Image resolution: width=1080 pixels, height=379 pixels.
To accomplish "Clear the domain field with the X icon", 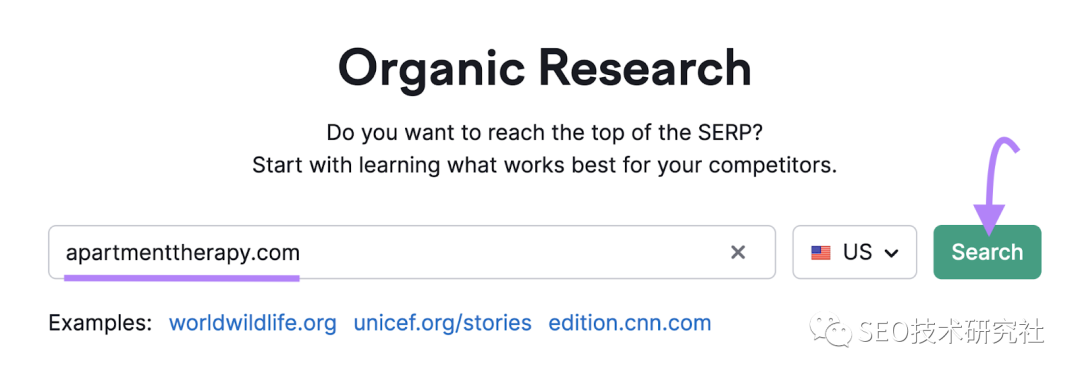I will (x=738, y=253).
